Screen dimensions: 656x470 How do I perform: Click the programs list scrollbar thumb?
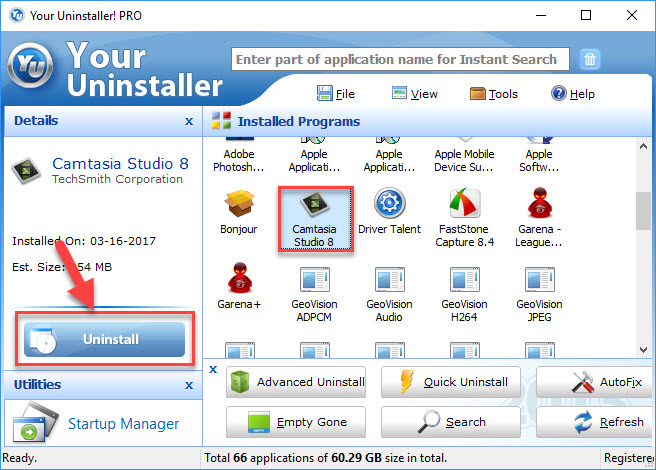tap(643, 211)
